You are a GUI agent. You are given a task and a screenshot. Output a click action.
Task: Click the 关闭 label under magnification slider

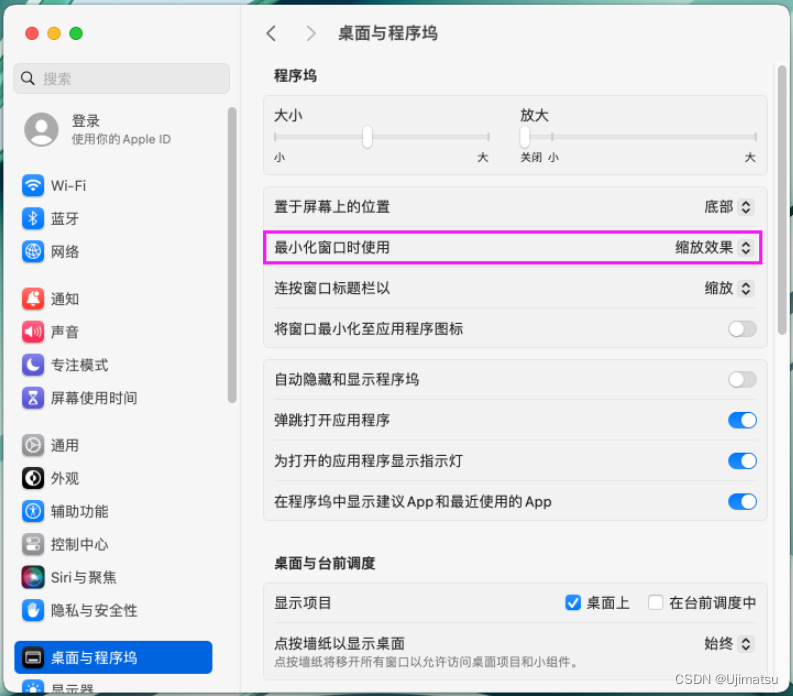(531, 157)
